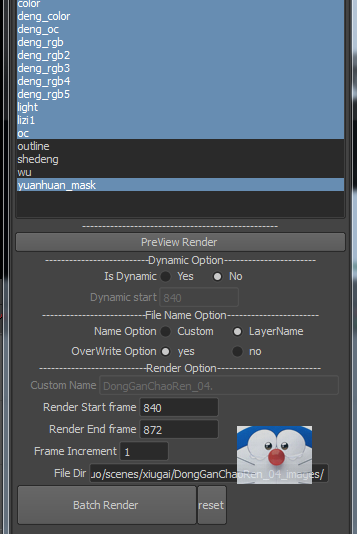The image size is (362, 534).
Task: Select the deng_oc render layer
Action: [180, 29]
